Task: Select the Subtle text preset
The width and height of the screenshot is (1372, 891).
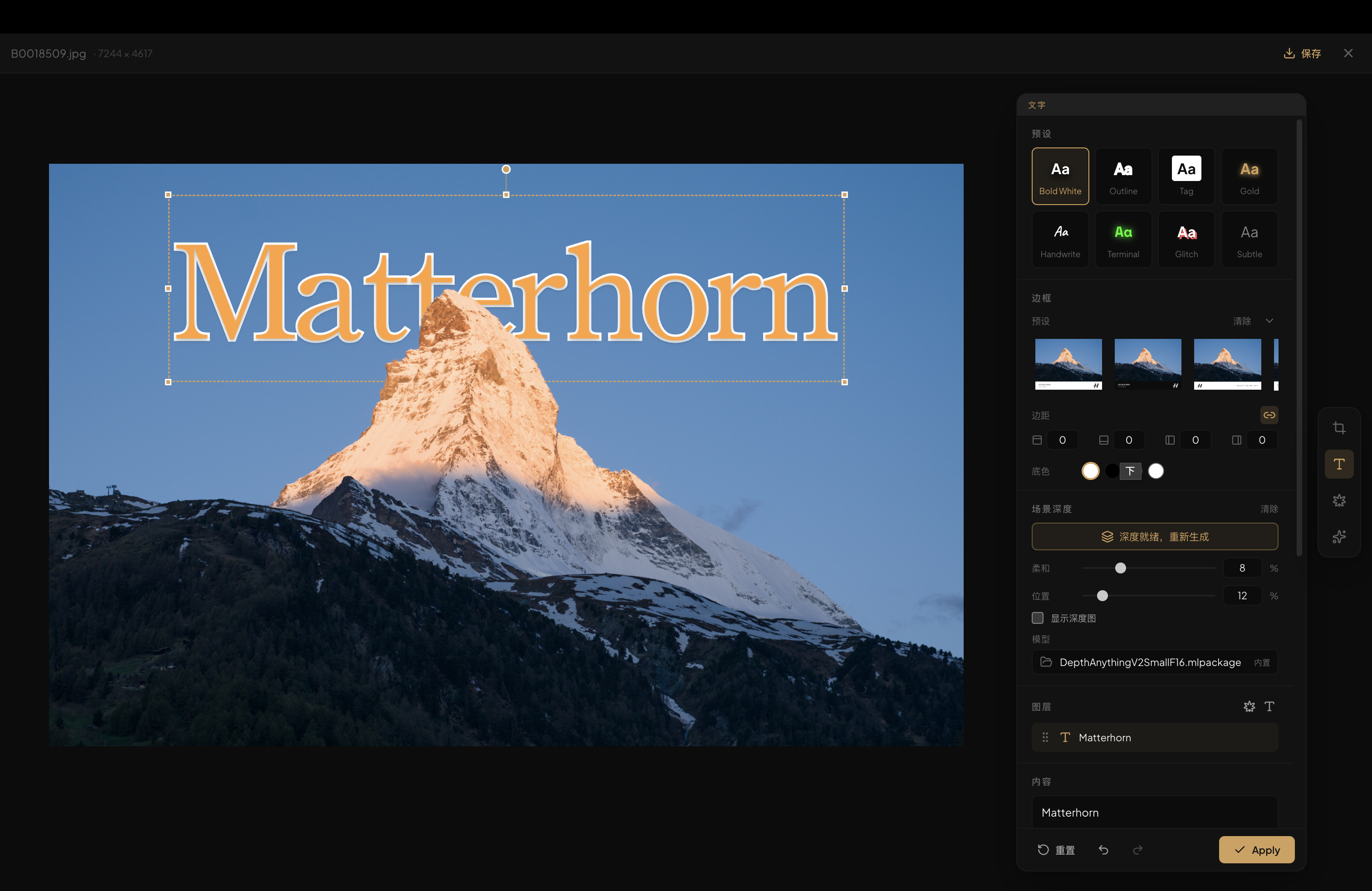Action: pyautogui.click(x=1249, y=239)
